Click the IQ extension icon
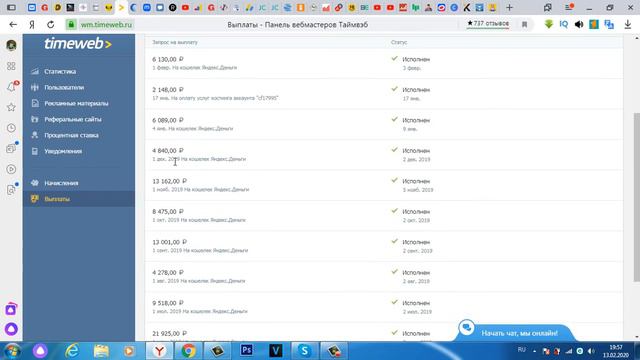 564,24
